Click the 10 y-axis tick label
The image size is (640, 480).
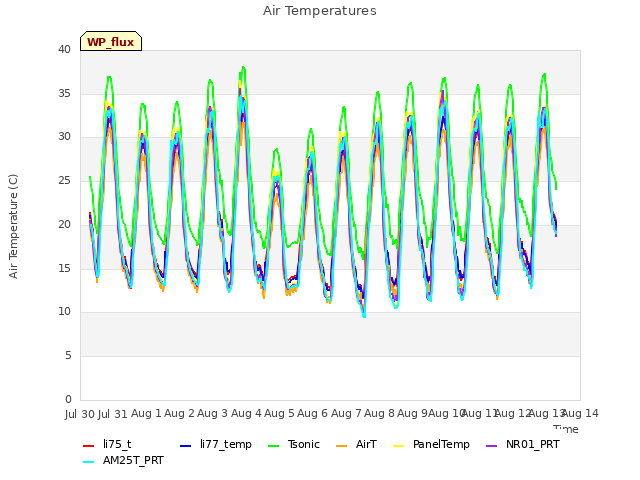click(x=64, y=311)
